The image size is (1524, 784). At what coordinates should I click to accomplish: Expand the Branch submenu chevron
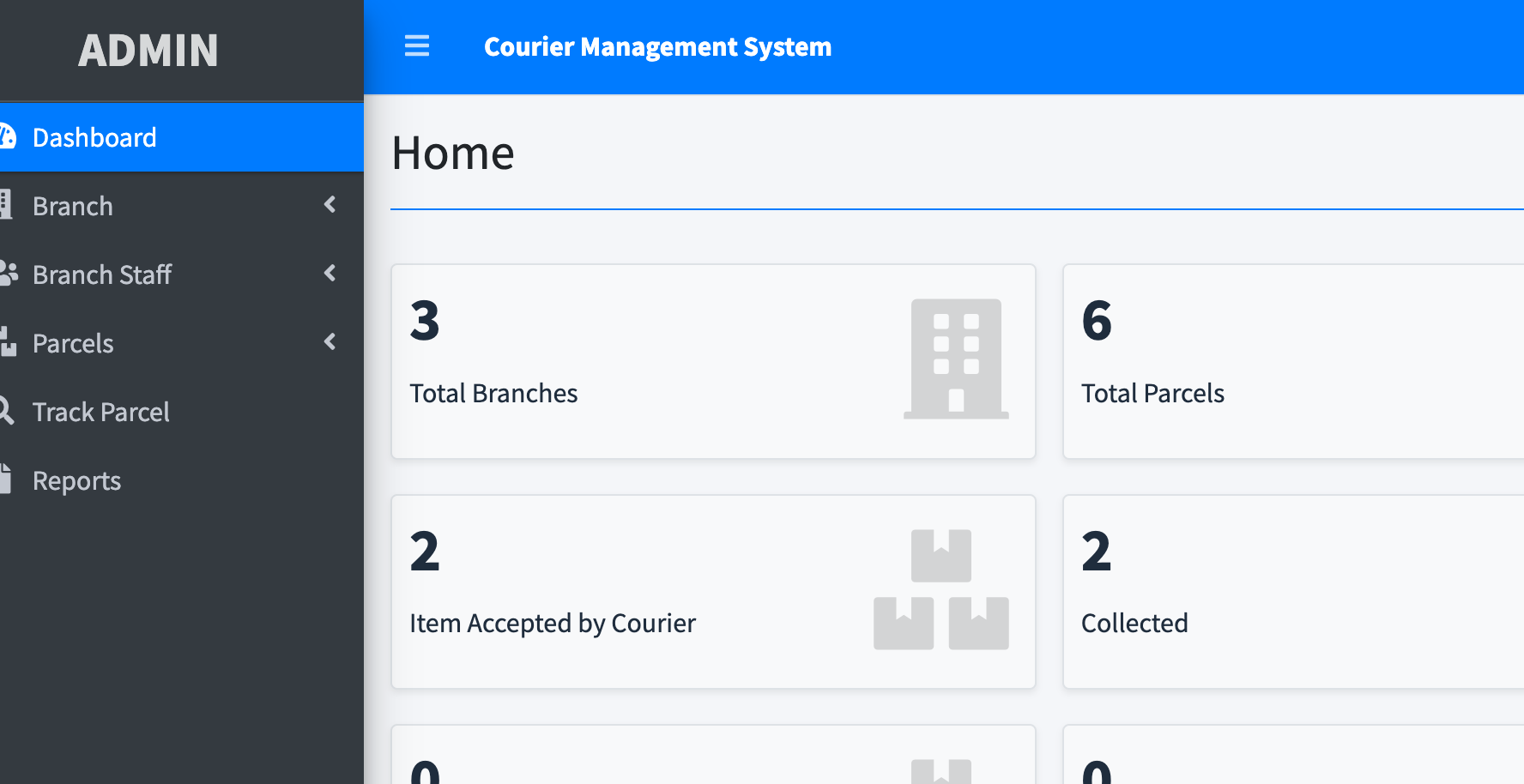tap(330, 204)
